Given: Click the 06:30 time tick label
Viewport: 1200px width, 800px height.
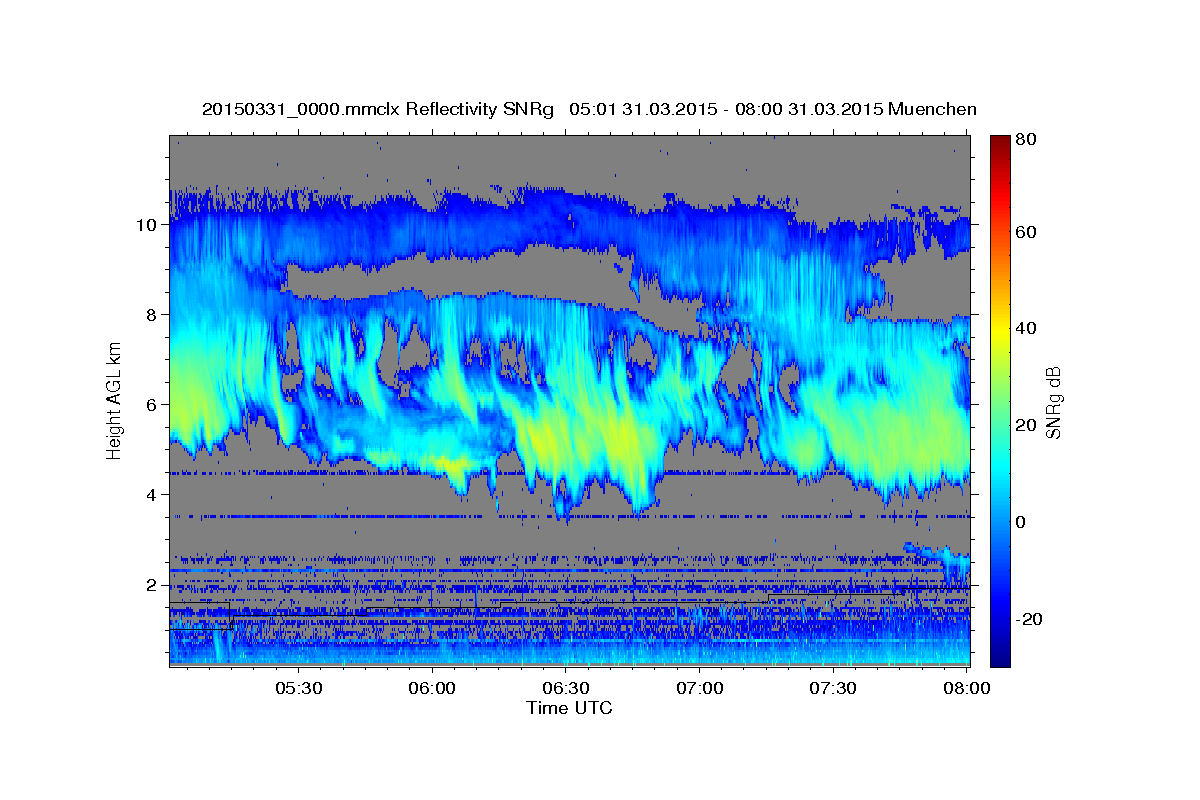Looking at the screenshot, I should (566, 689).
